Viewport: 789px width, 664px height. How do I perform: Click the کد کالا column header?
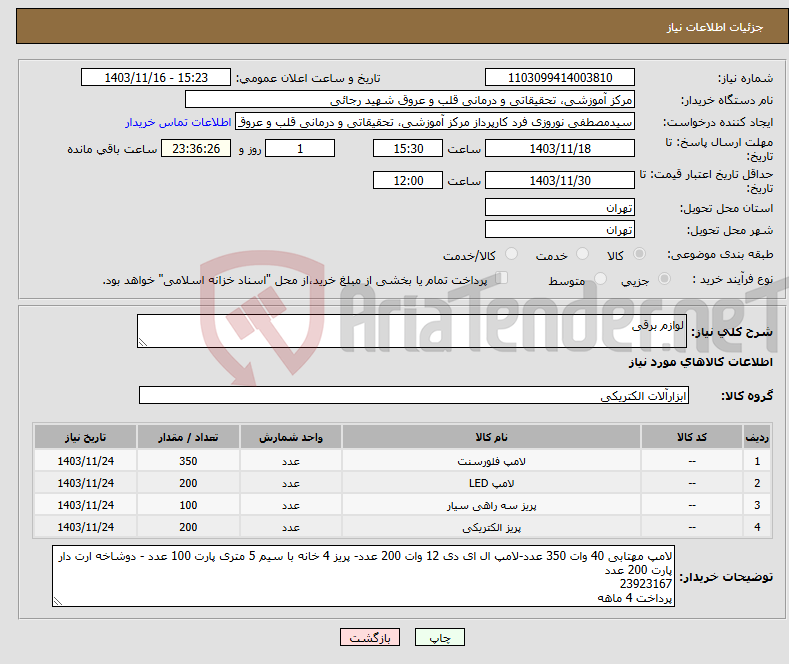pos(692,437)
